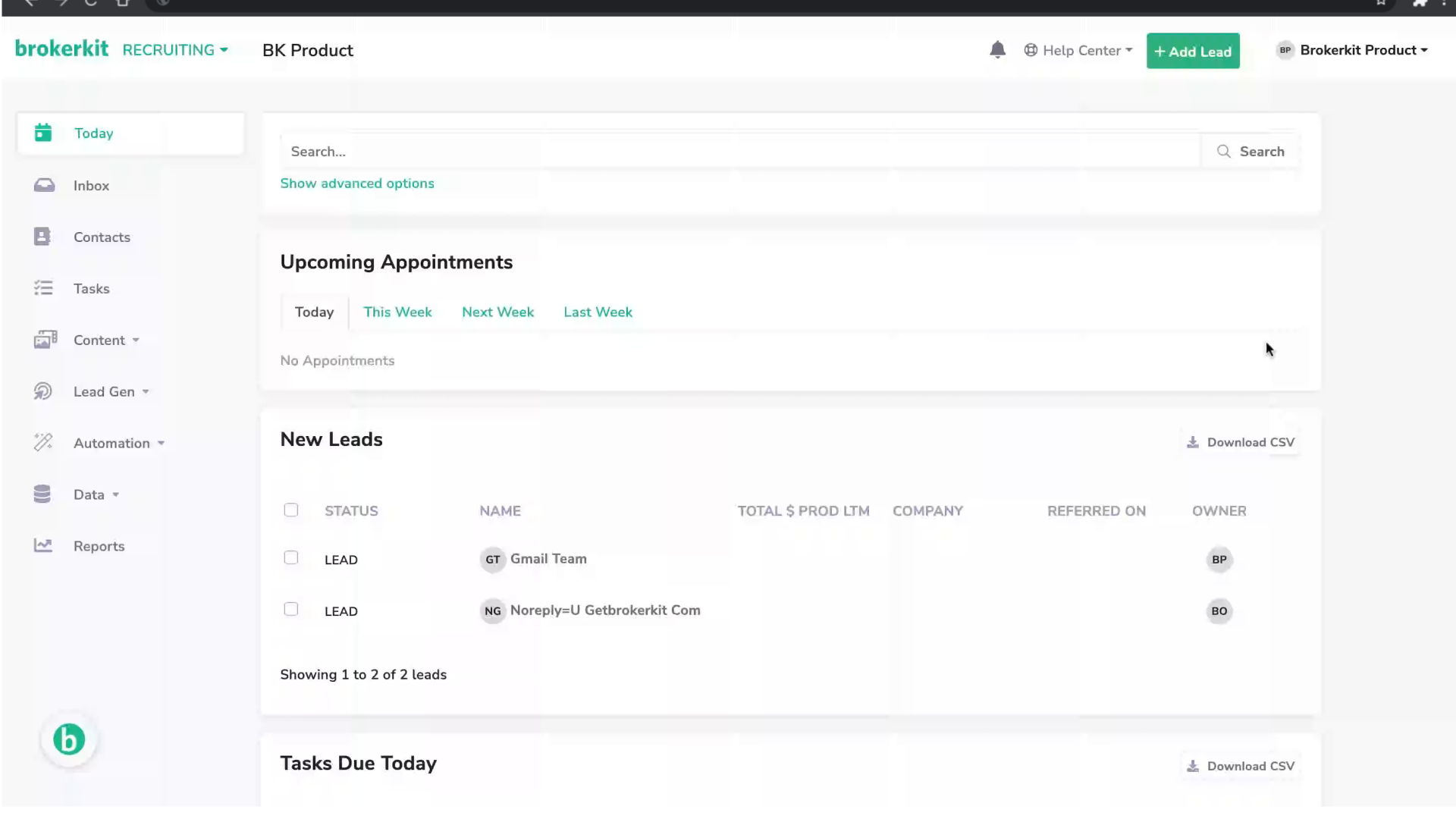The image size is (1456, 819).
Task: Toggle the select-all leads checkbox
Action: pyautogui.click(x=291, y=510)
